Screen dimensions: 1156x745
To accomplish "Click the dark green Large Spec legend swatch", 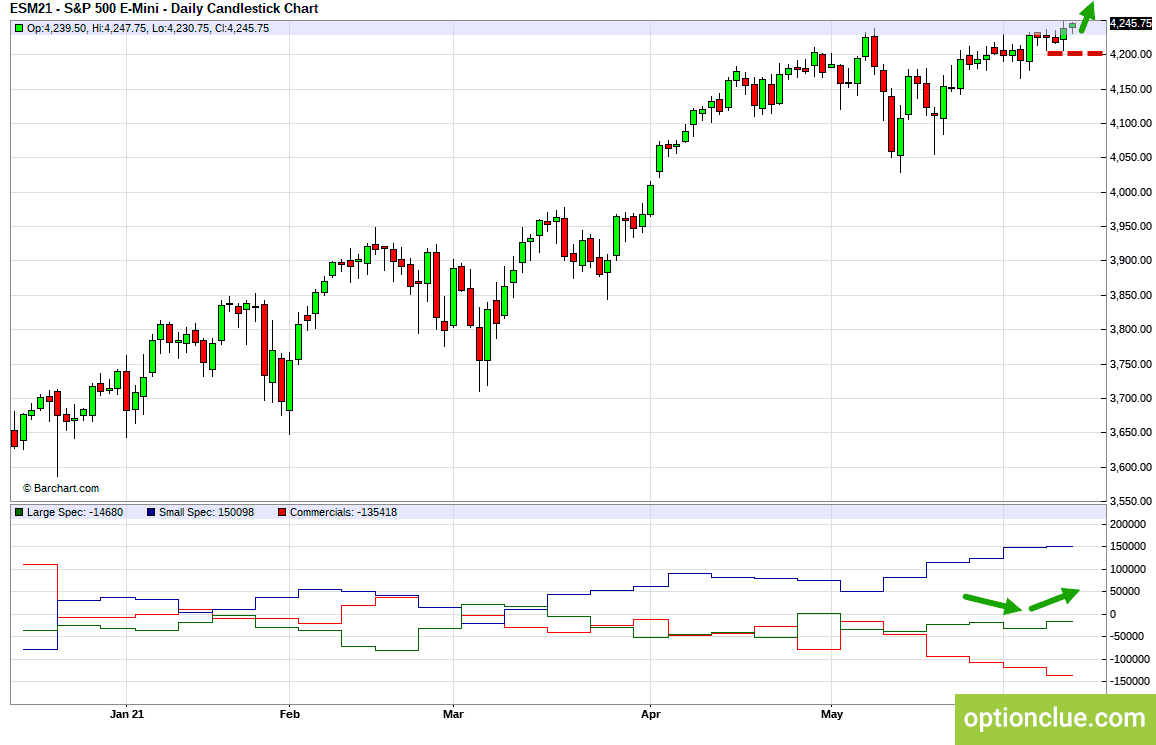I will [19, 512].
